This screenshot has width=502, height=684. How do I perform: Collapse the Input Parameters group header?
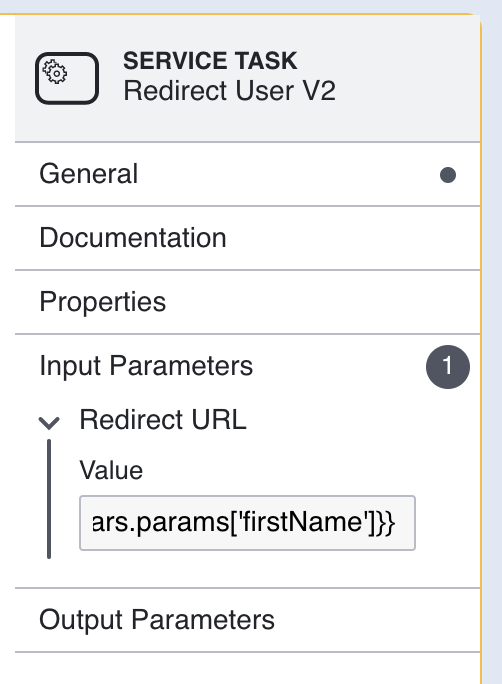click(x=247, y=366)
